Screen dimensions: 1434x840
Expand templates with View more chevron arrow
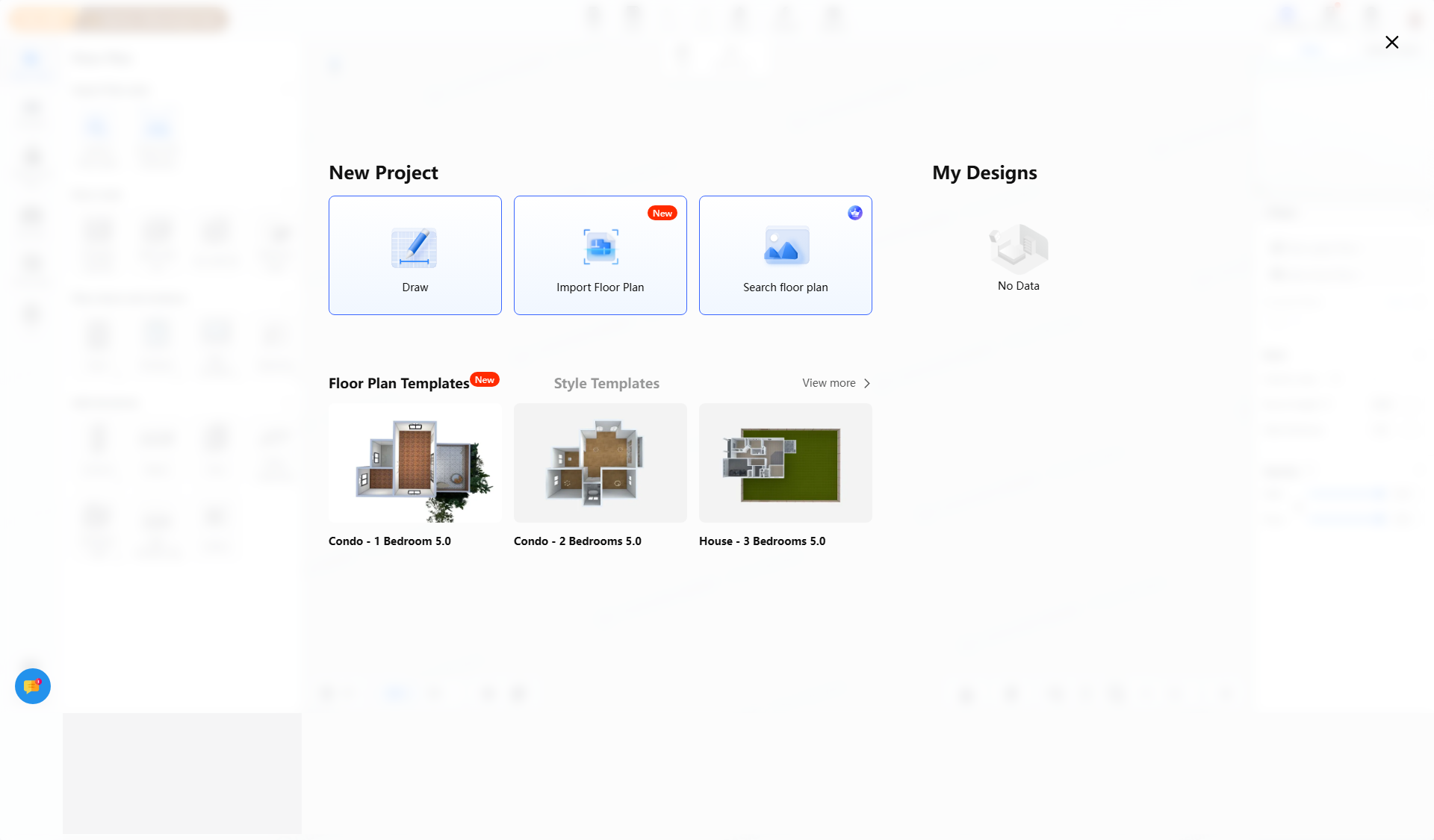pos(867,383)
